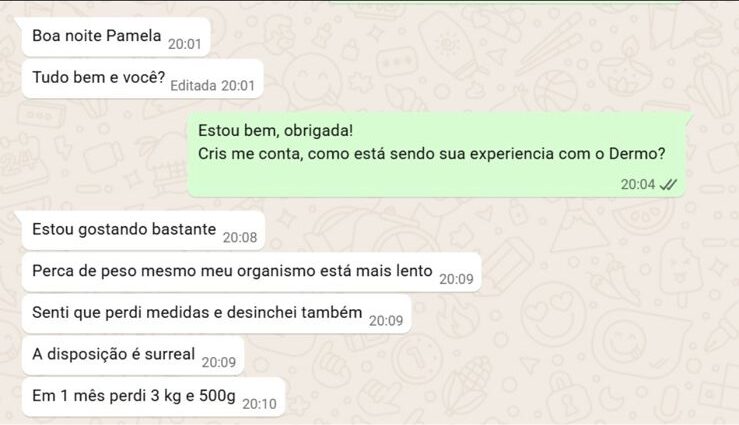This screenshot has width=739, height=425.
Task: Select the 'Boa noite Pamela' message bubble
Action: click(115, 37)
